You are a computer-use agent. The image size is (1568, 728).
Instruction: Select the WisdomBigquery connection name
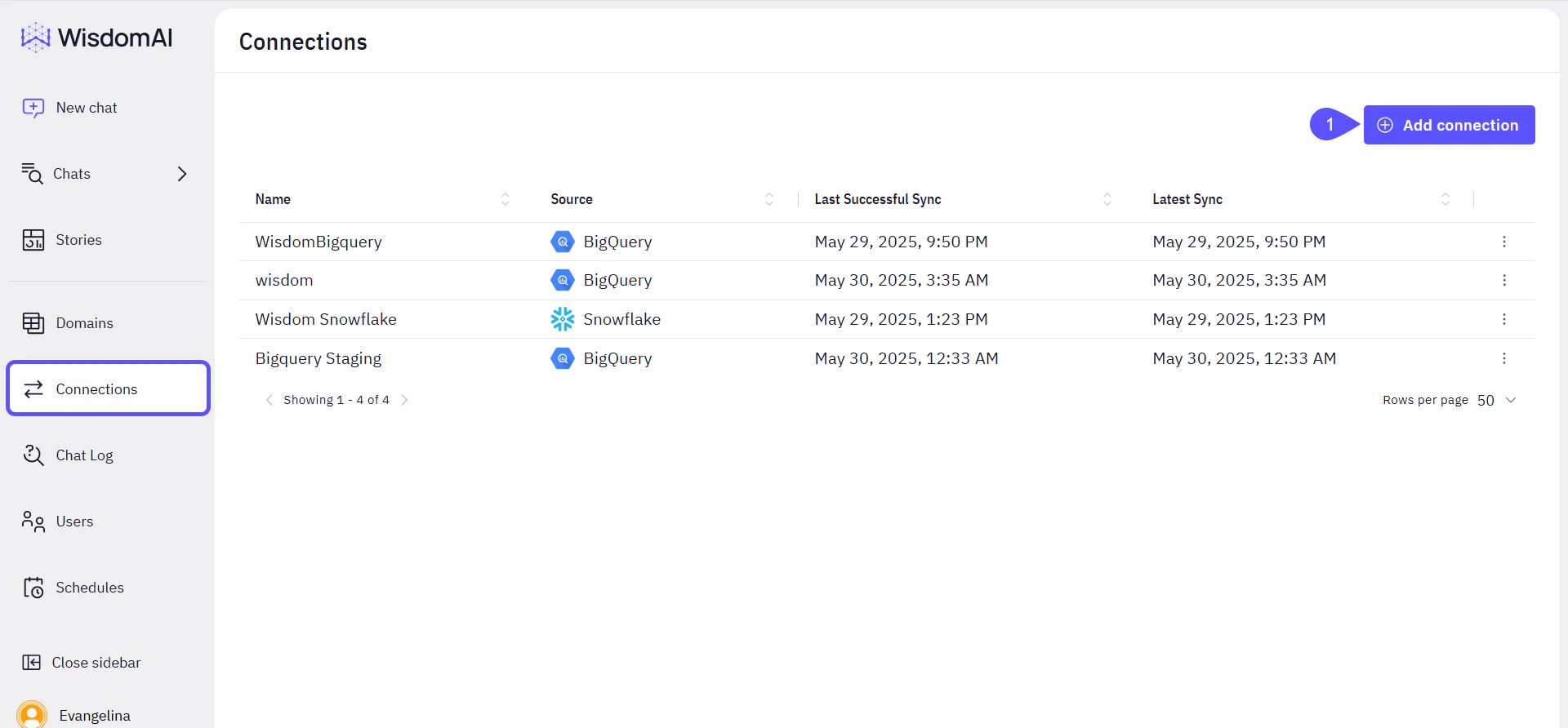click(318, 242)
